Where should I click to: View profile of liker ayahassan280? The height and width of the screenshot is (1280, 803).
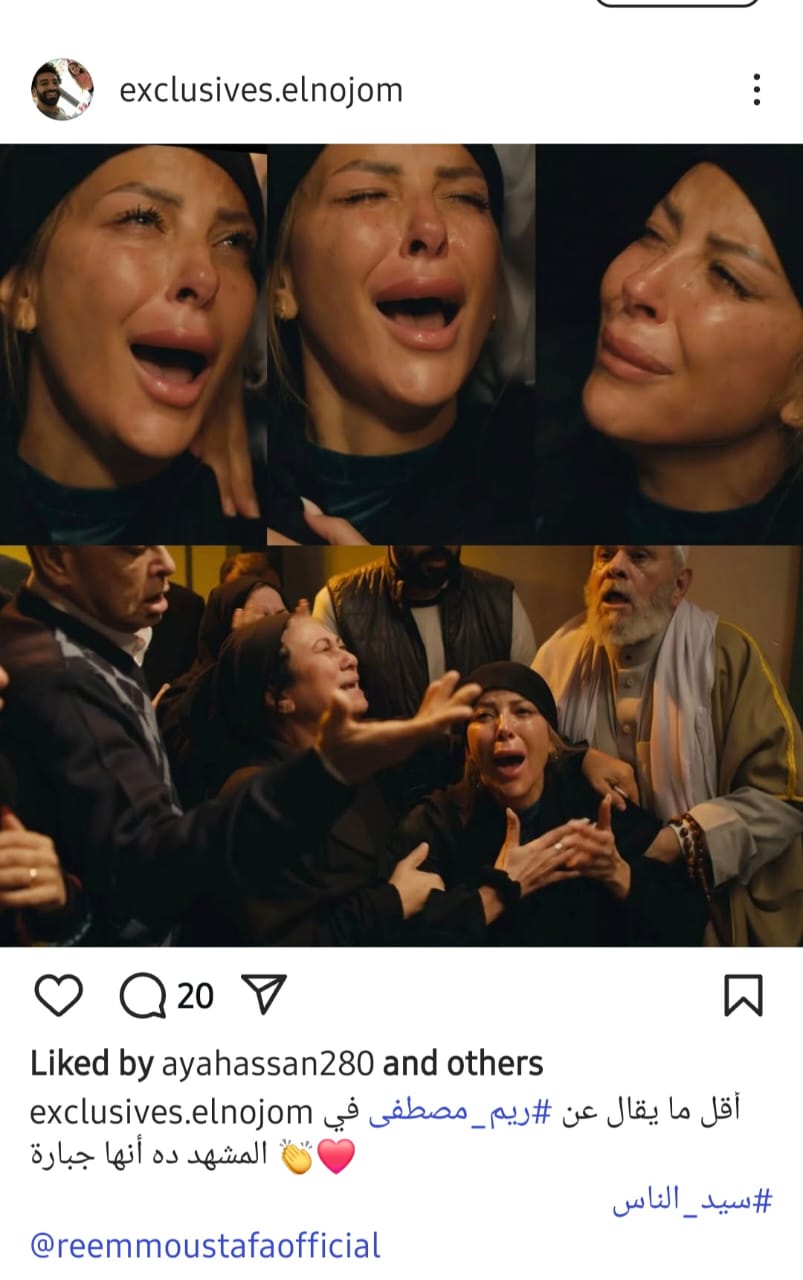[268, 1063]
